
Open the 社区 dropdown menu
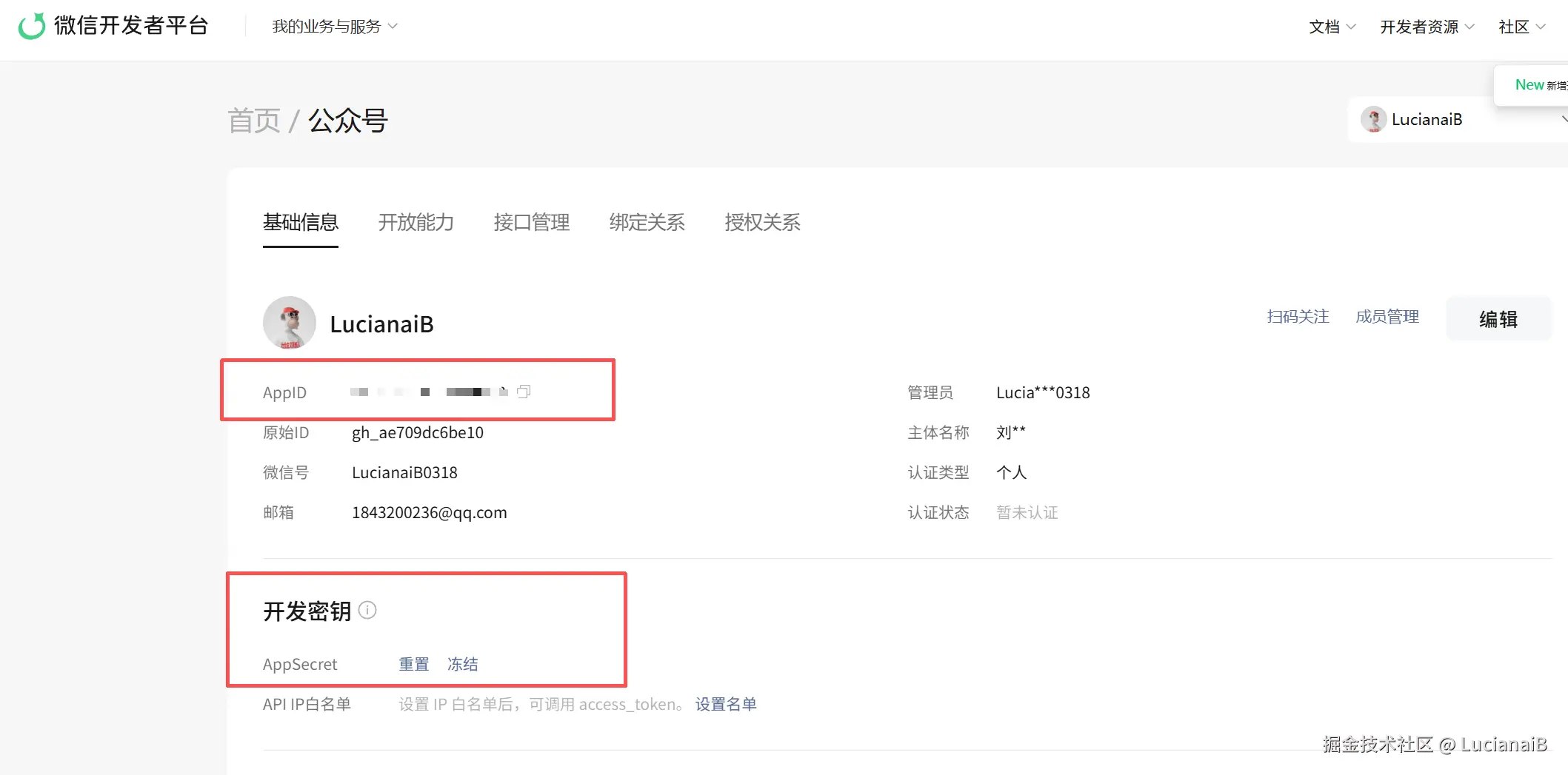pyautogui.click(x=1521, y=27)
